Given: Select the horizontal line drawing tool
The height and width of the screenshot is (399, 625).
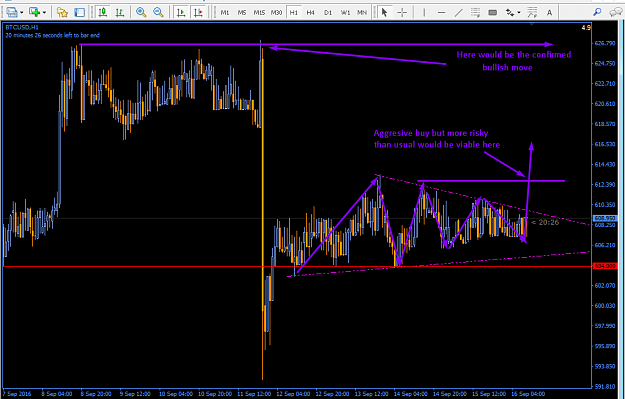Looking at the screenshot, I should pos(441,12).
